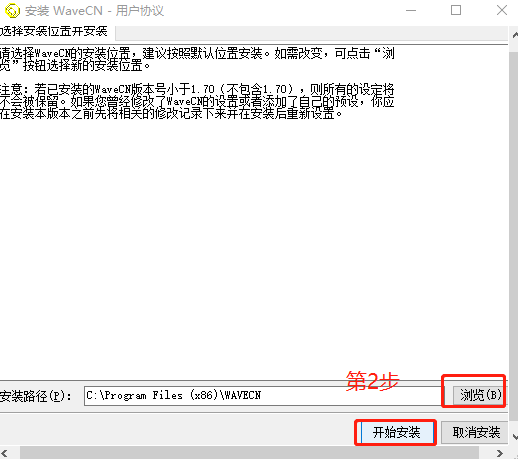Click the 取消安装 button

coord(476,432)
